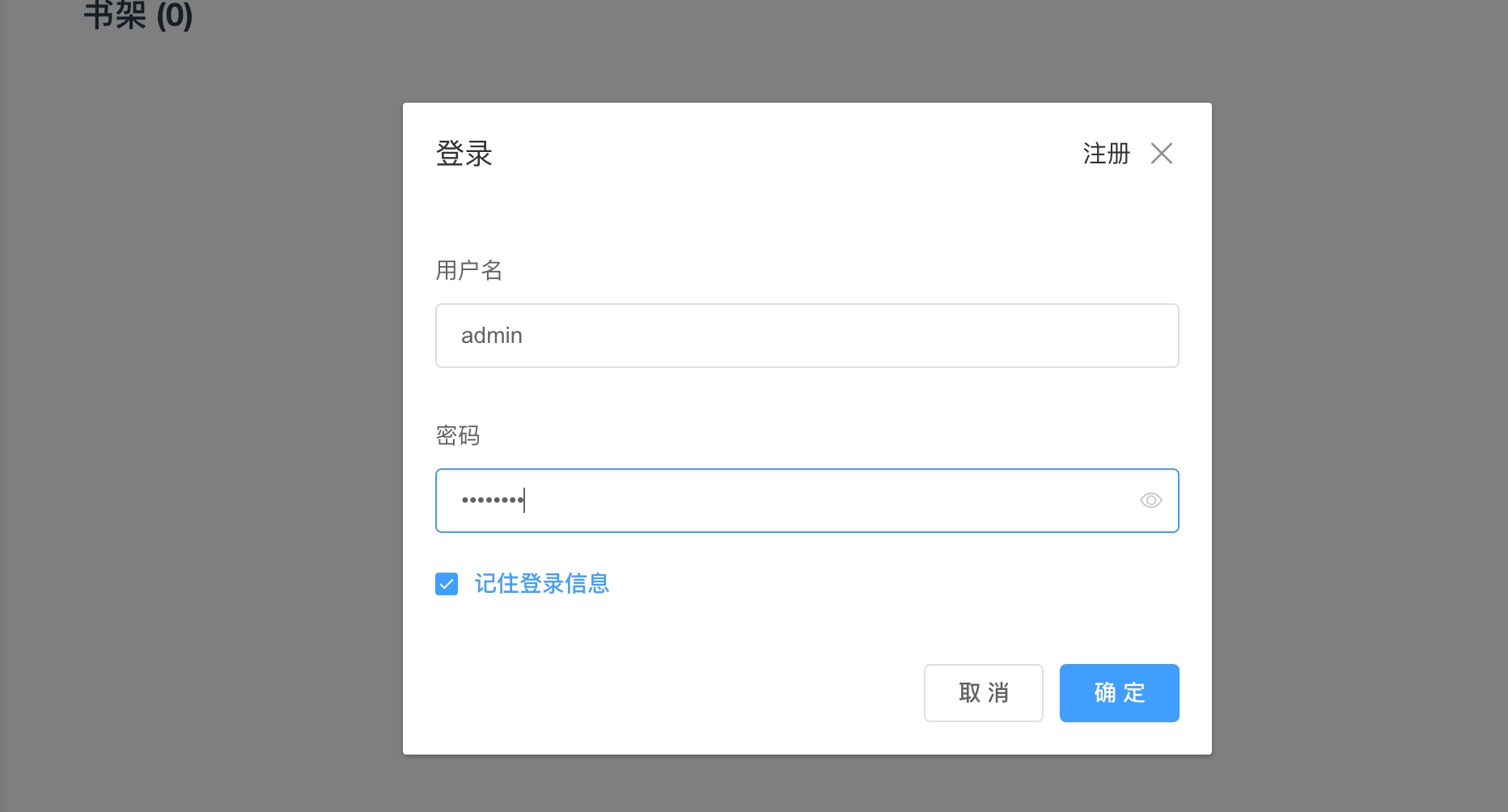Click the 登录 dialog title

click(x=464, y=154)
